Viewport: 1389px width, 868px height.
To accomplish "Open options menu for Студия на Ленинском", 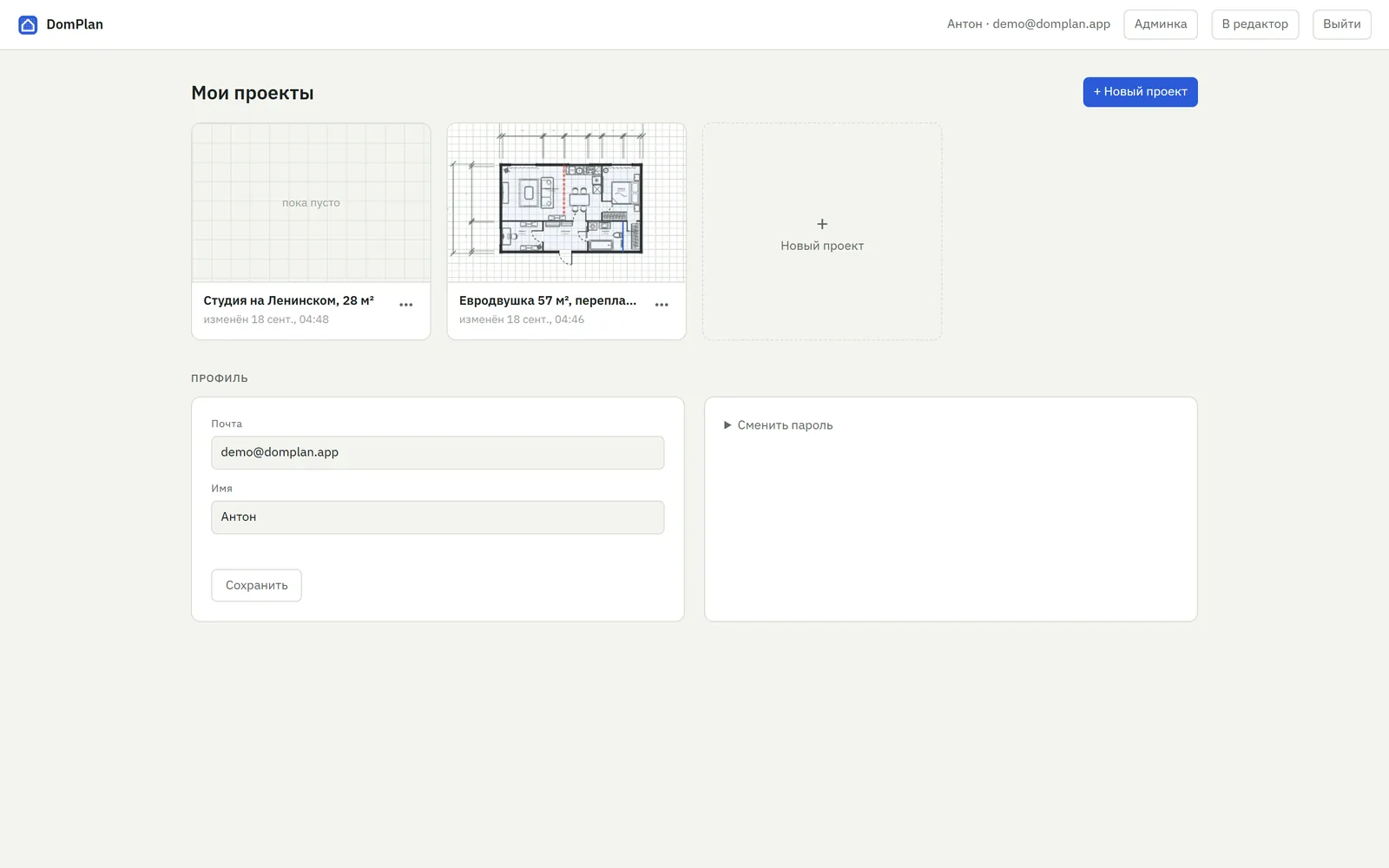I will tap(406, 305).
